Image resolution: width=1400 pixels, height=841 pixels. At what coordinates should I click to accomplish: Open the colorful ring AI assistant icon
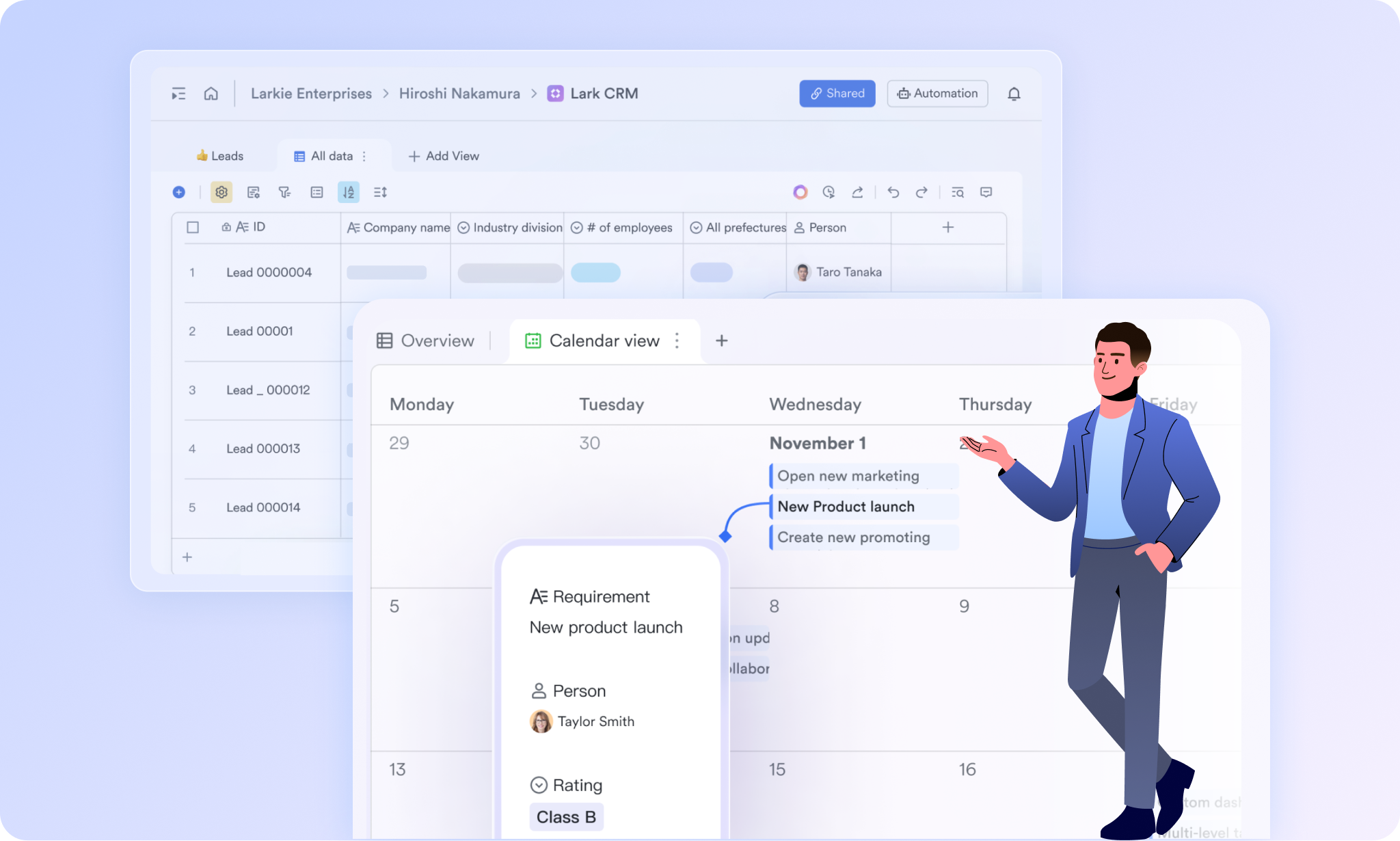point(800,192)
